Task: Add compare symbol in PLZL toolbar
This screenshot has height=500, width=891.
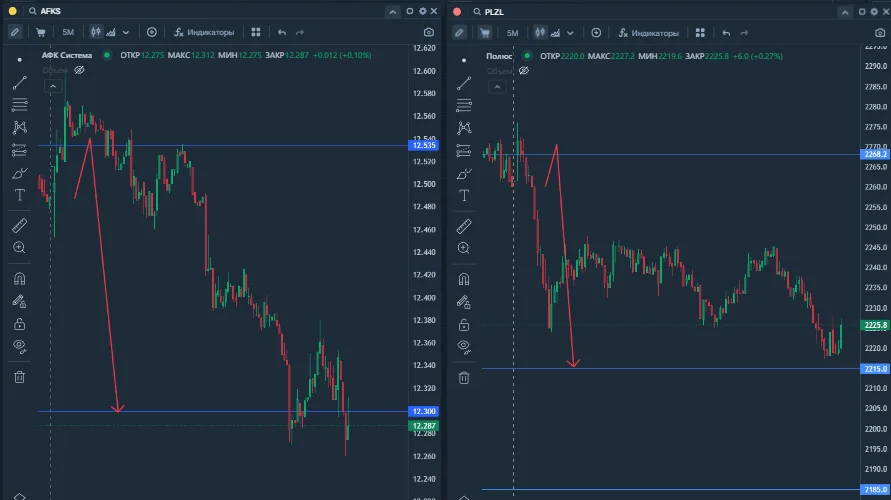Action: click(x=596, y=33)
